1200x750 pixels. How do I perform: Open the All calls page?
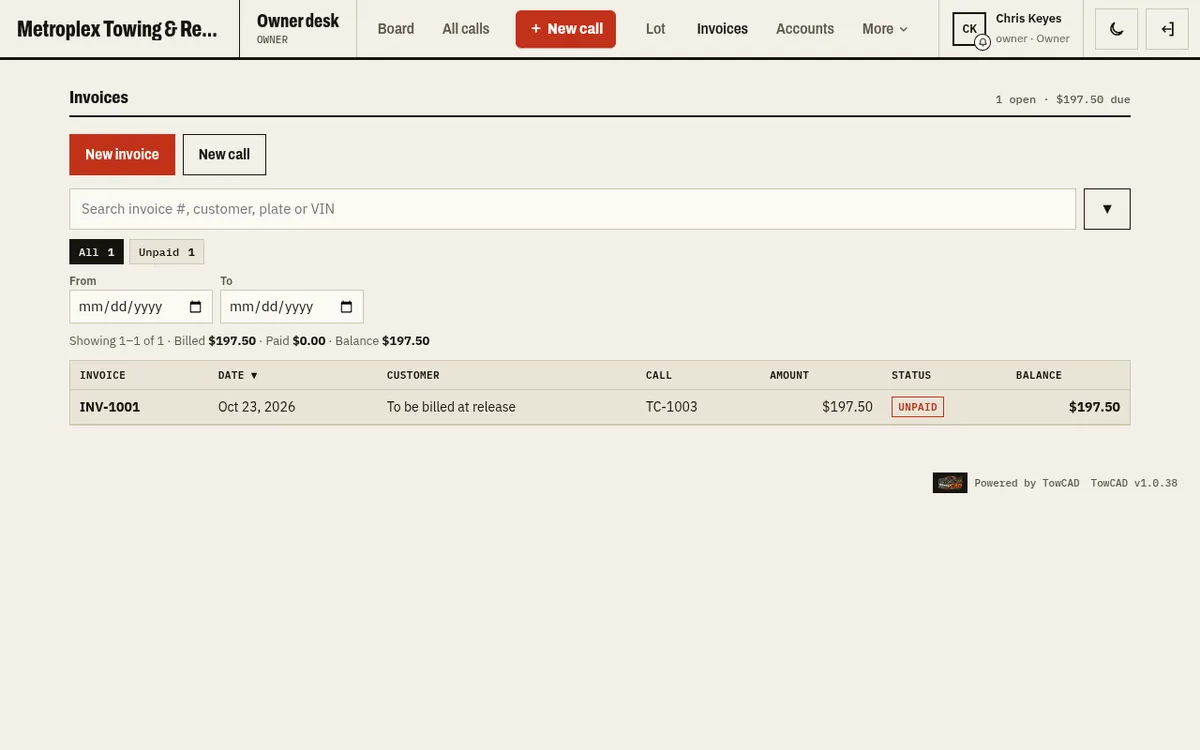[466, 29]
